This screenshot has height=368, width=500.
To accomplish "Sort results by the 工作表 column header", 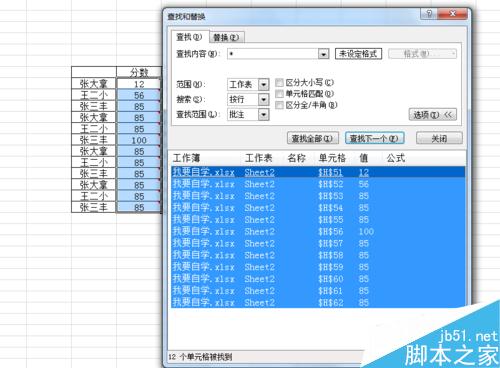I will [x=262, y=158].
